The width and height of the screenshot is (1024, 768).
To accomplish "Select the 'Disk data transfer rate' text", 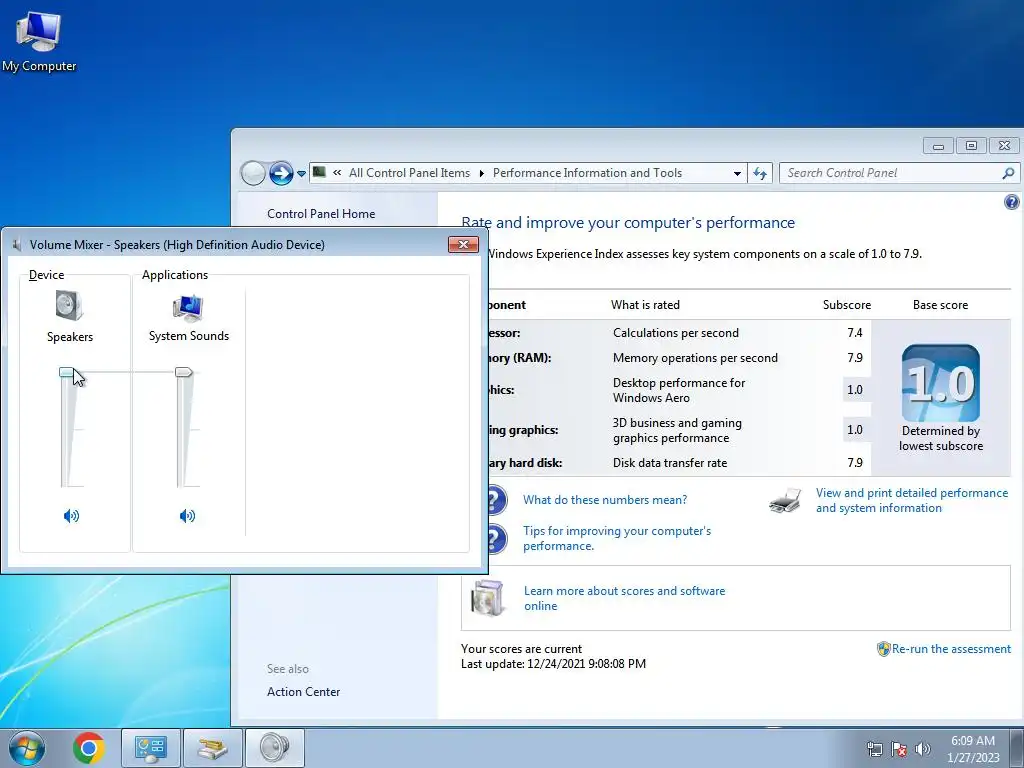I will 669,462.
